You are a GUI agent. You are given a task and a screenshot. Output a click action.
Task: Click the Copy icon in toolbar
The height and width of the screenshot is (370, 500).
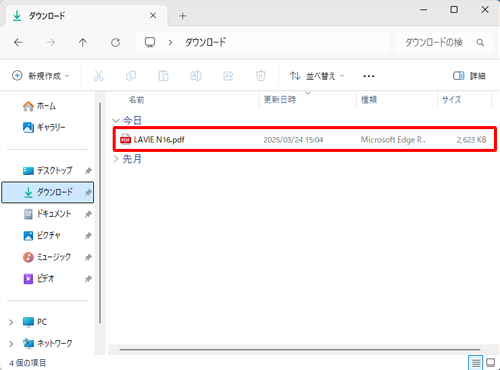click(x=131, y=76)
